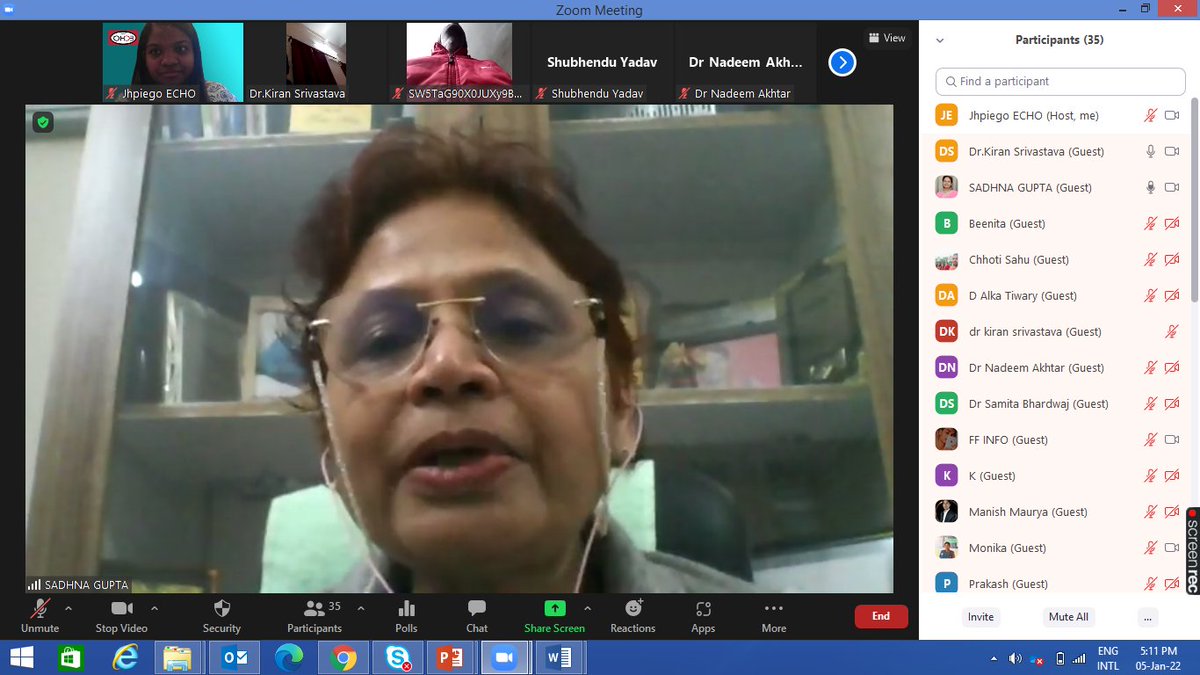Click in Find a participant search field

[x=1060, y=81]
